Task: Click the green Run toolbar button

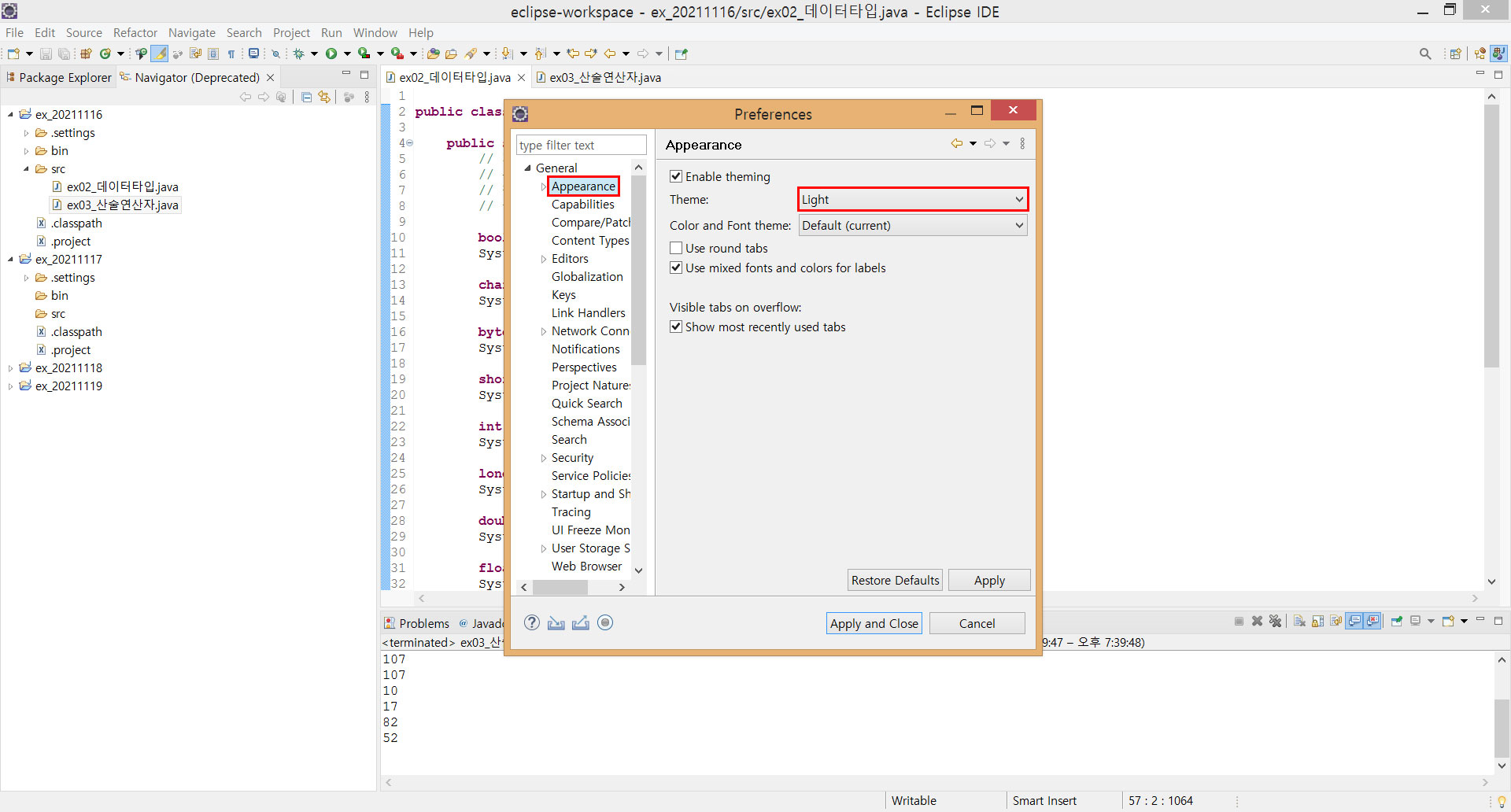Action: pyautogui.click(x=331, y=54)
